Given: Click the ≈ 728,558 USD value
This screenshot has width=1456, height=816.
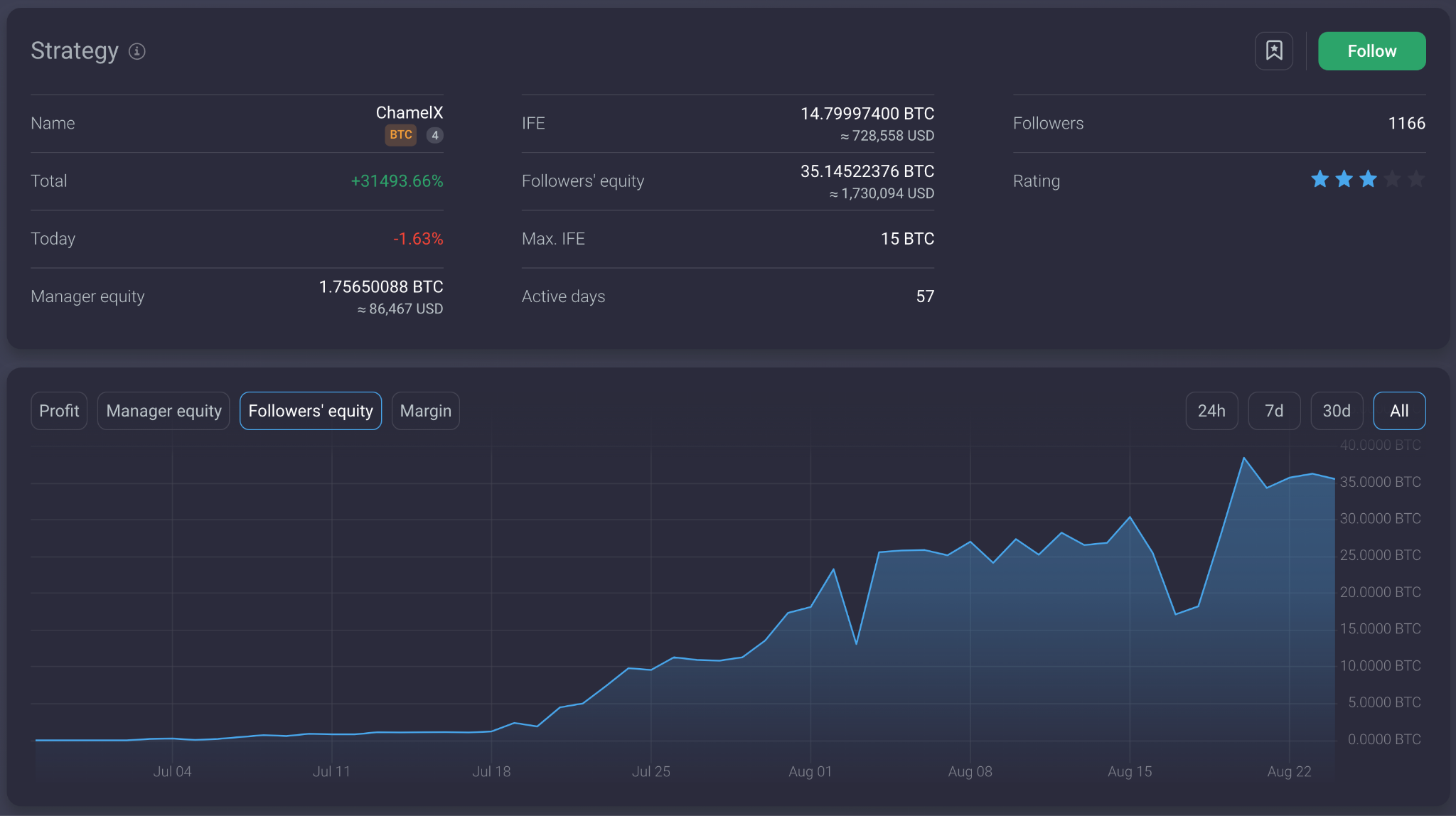Looking at the screenshot, I should pos(887,136).
